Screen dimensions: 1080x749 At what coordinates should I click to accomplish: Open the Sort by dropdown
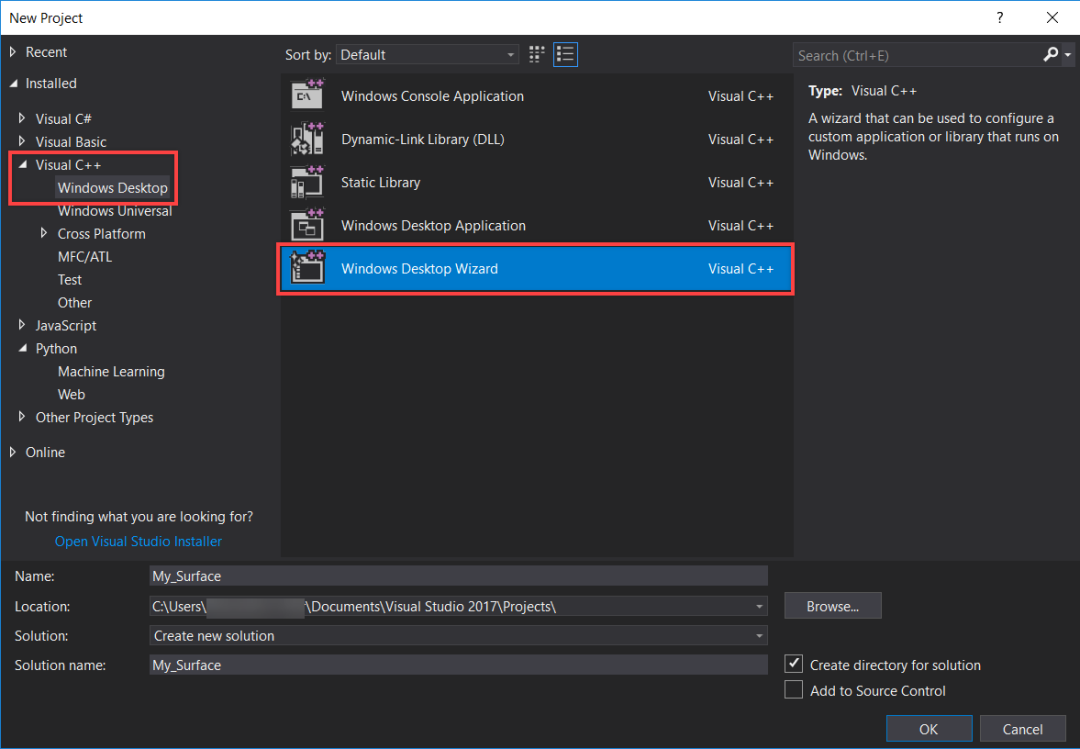point(427,55)
